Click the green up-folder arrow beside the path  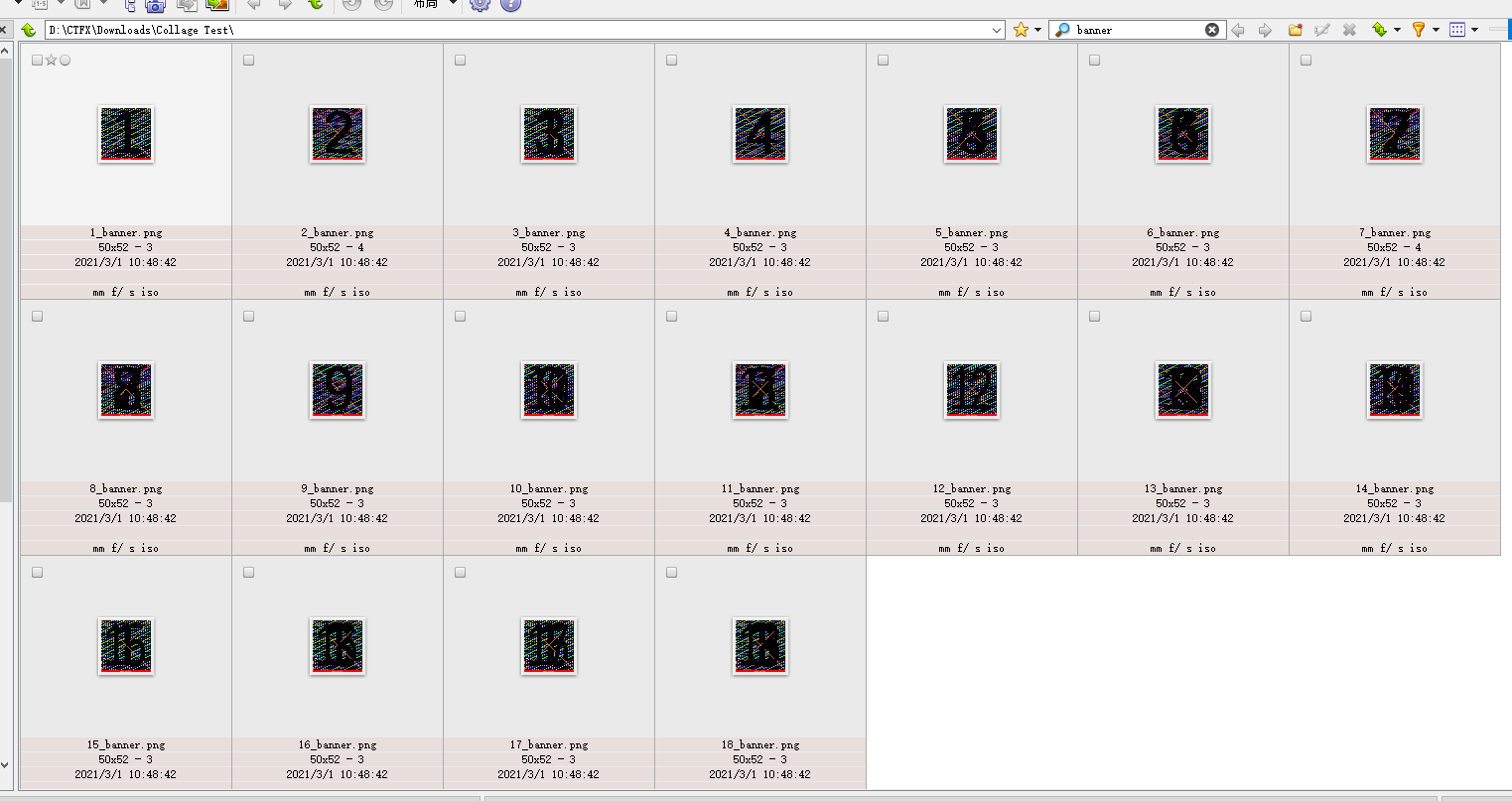pyautogui.click(x=28, y=30)
